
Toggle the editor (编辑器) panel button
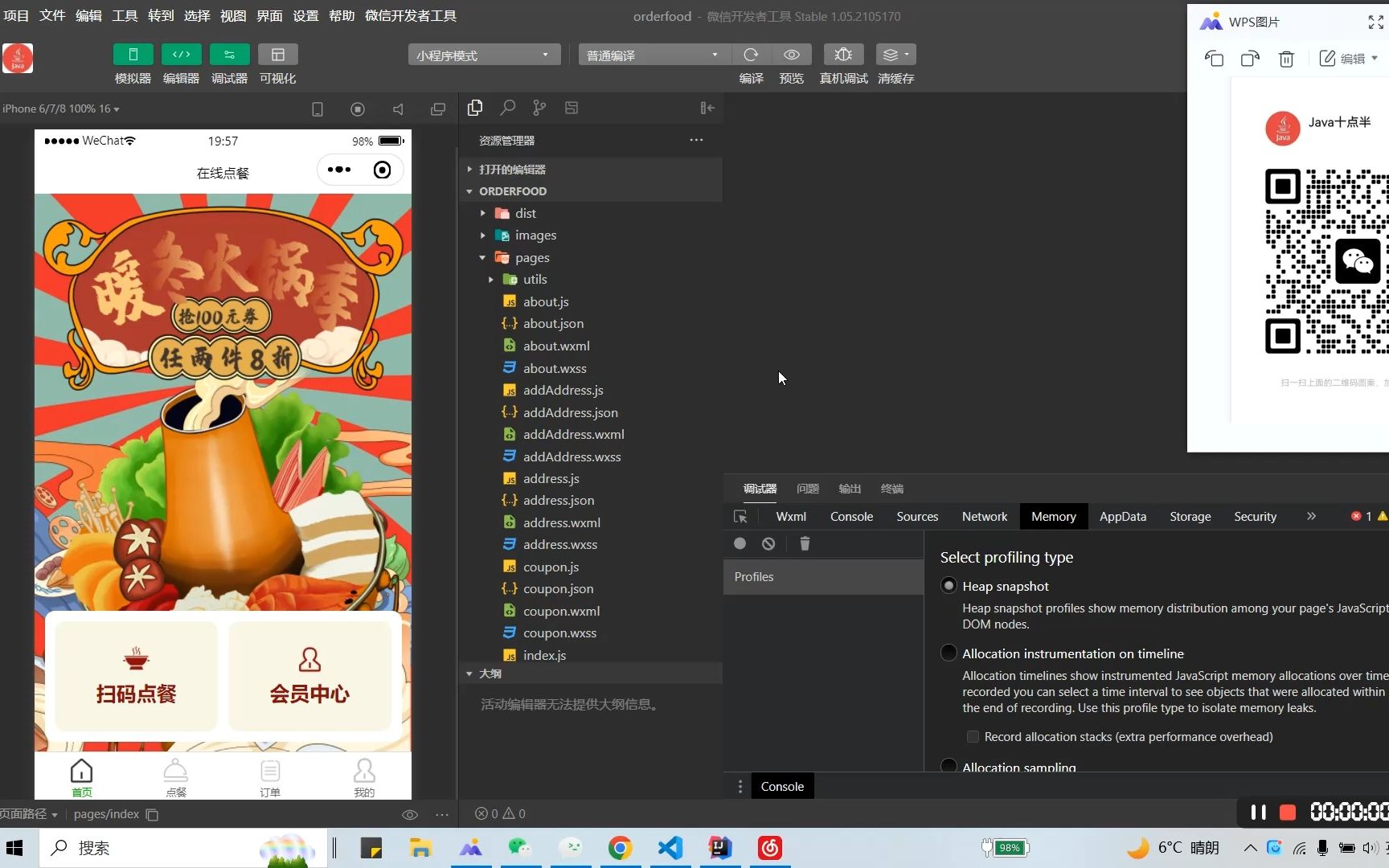coord(181,55)
